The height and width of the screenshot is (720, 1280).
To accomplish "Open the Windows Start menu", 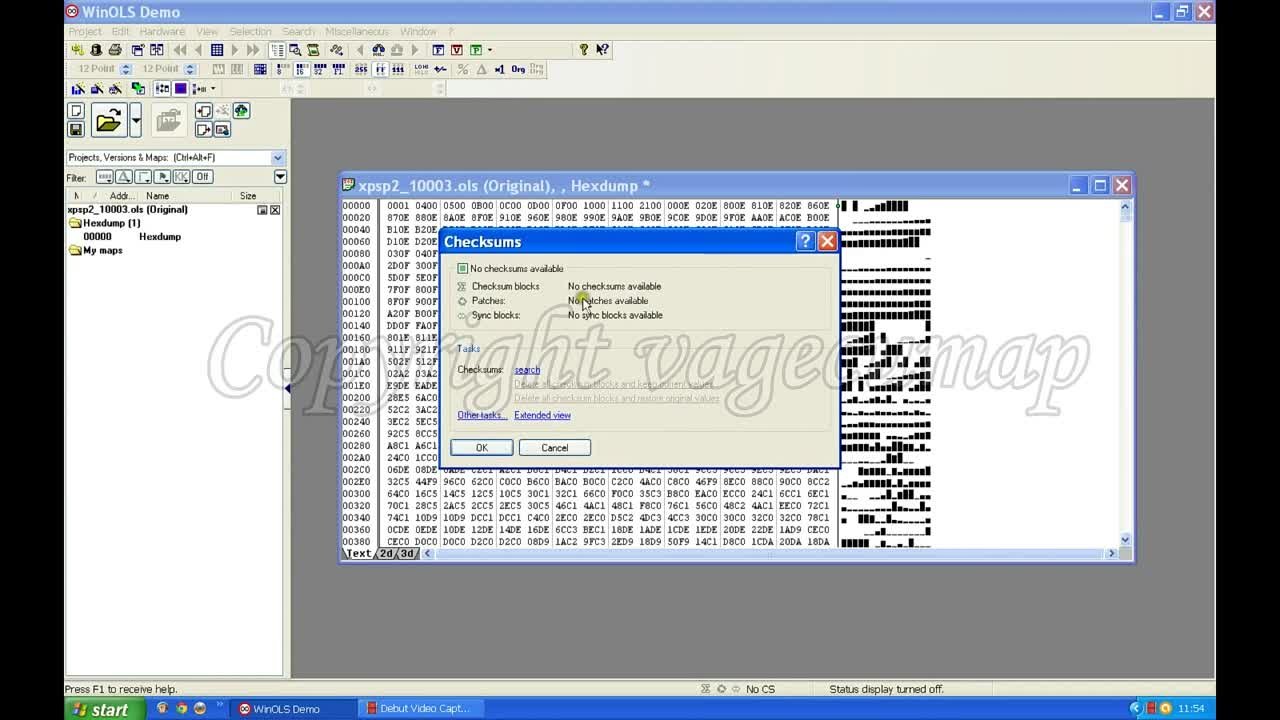I will [100, 709].
